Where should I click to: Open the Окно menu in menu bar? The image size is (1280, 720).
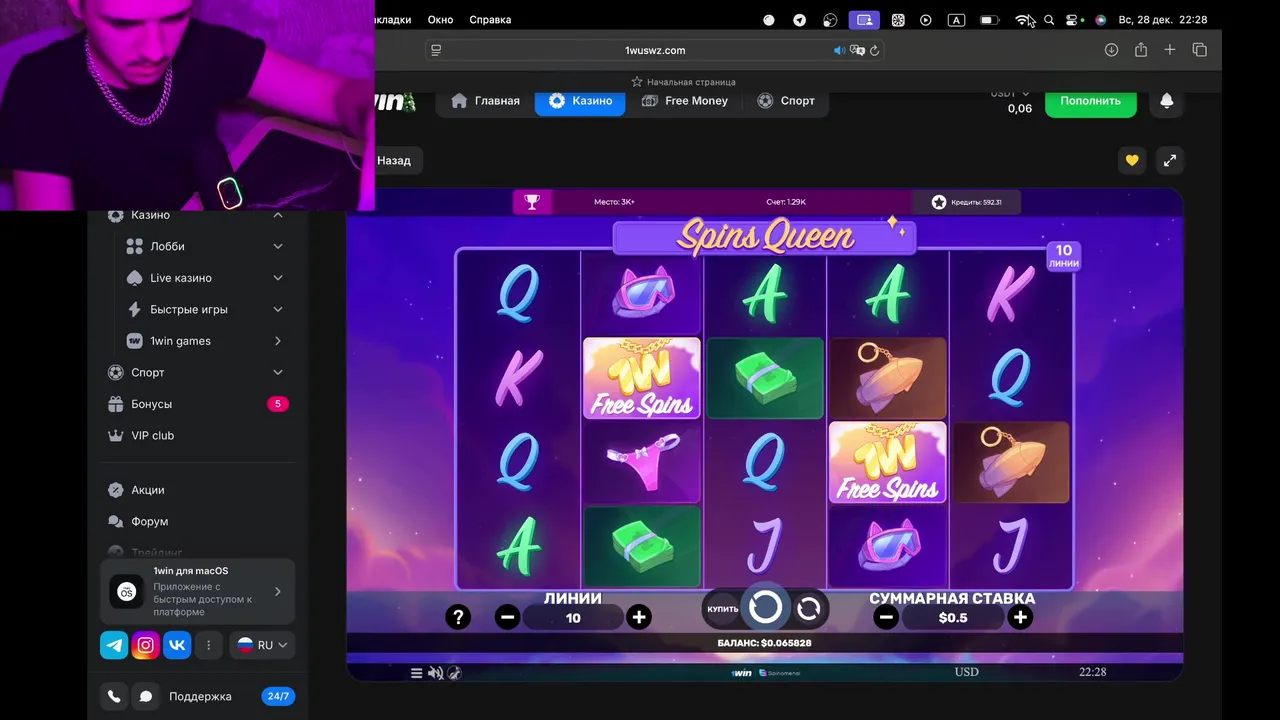click(440, 20)
